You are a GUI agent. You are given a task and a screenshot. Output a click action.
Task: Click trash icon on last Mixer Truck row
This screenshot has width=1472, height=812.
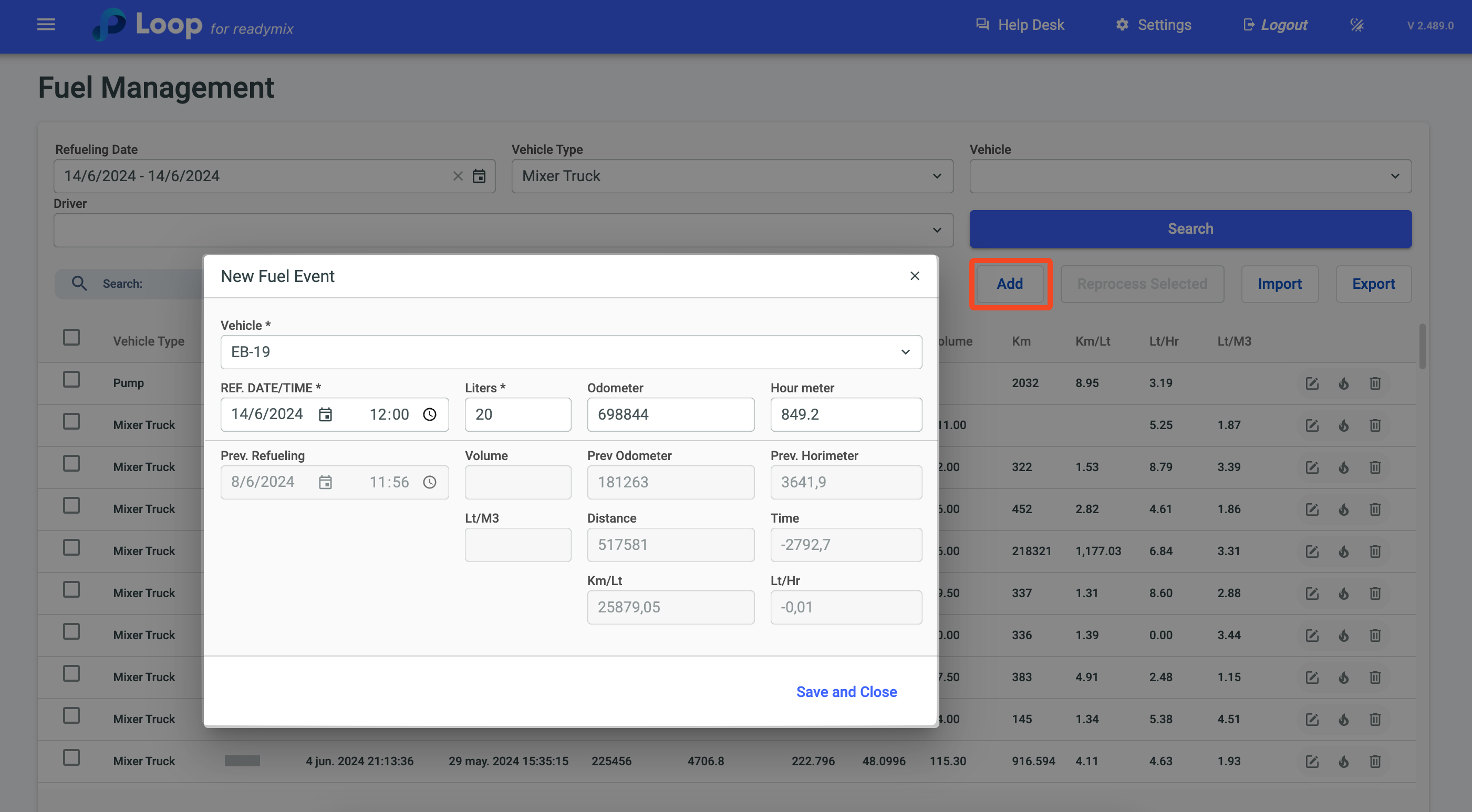(x=1375, y=761)
